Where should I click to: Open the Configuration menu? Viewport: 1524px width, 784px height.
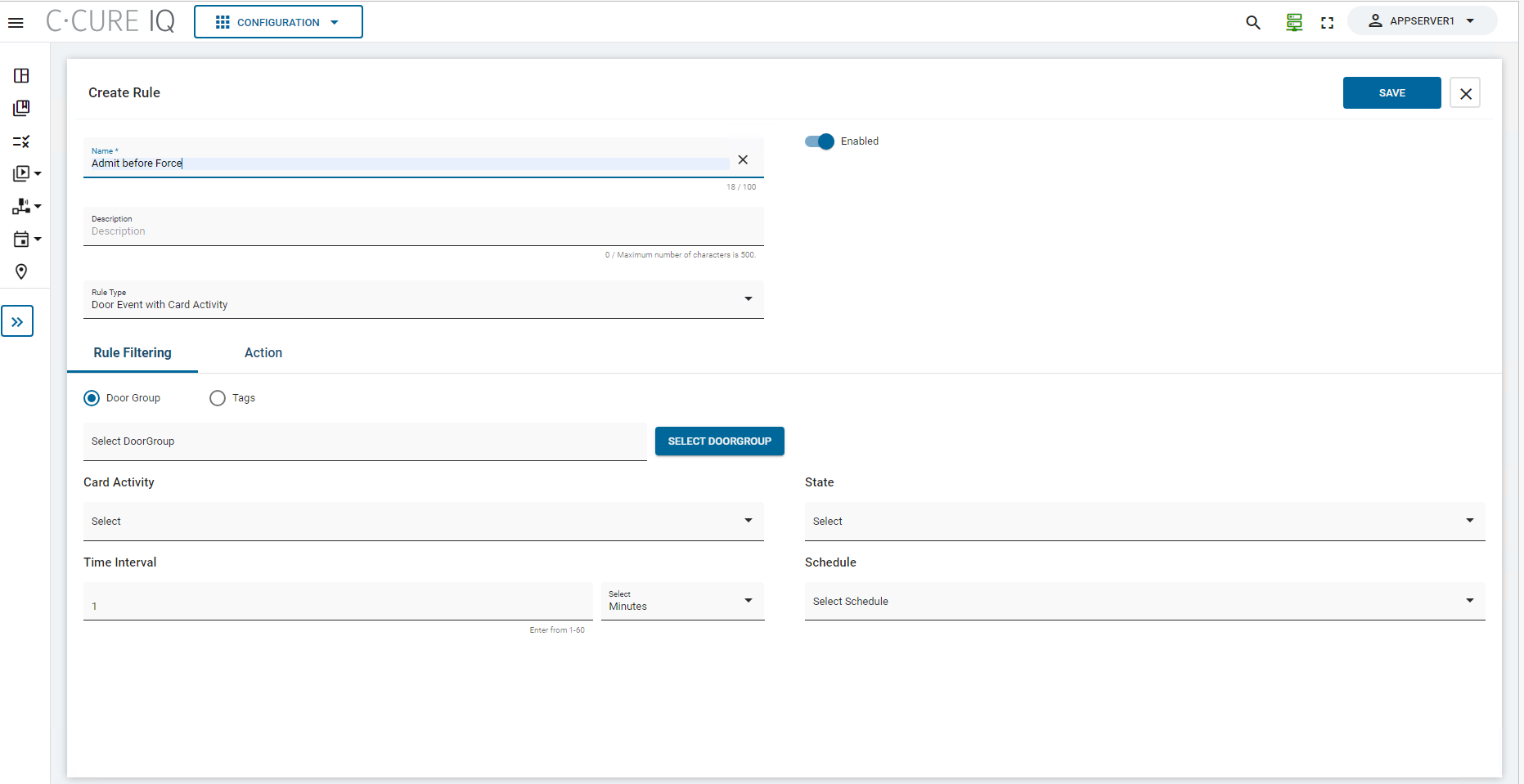point(278,22)
